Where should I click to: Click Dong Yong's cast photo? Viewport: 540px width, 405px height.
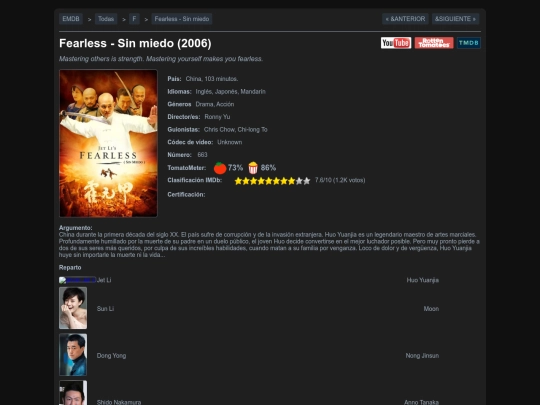click(73, 355)
